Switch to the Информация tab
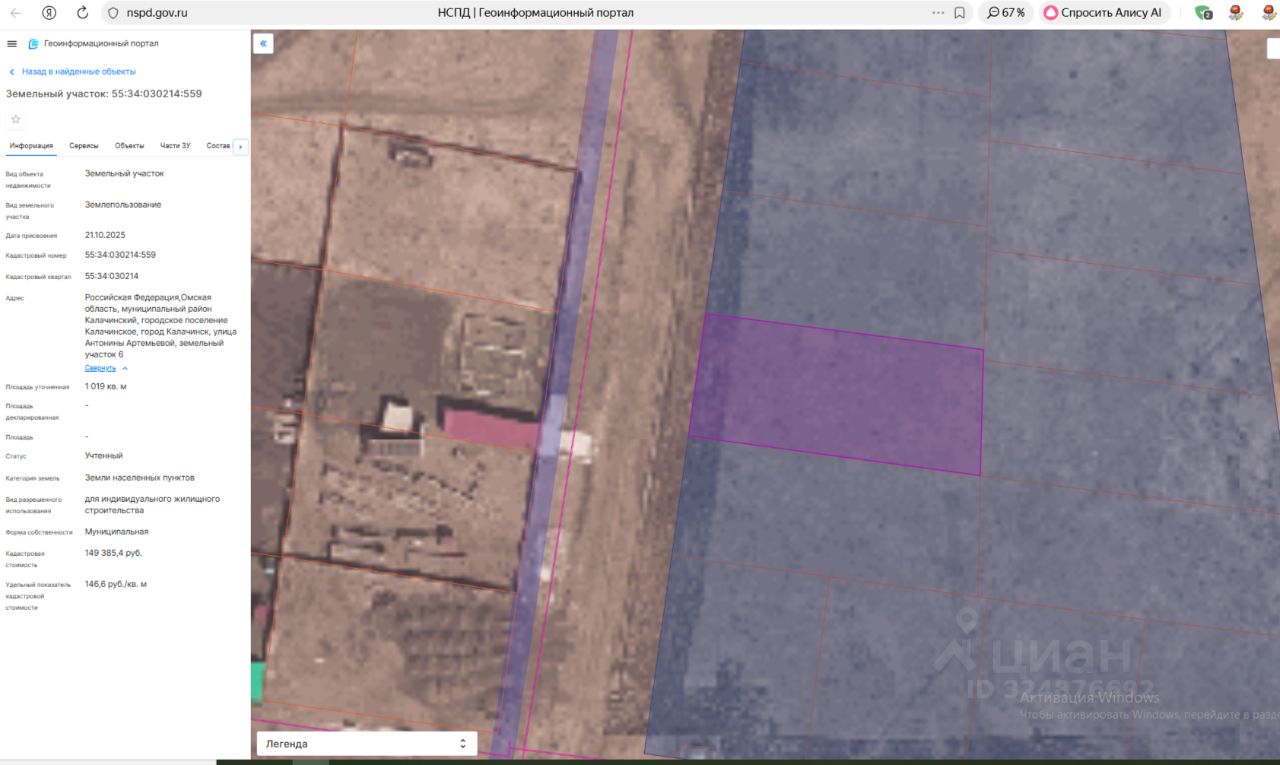Screen dimensions: 1280x765 point(31,146)
